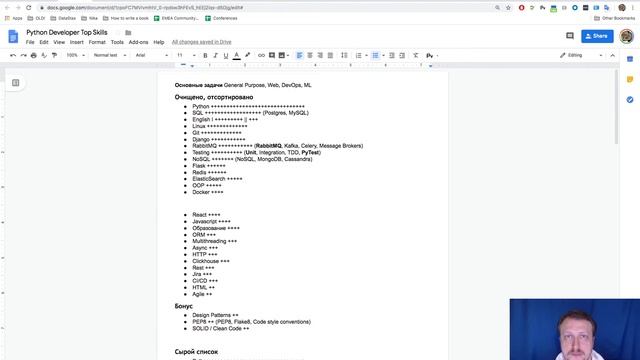The image size is (640, 360).
Task: Open the View menu
Action: pos(59,42)
